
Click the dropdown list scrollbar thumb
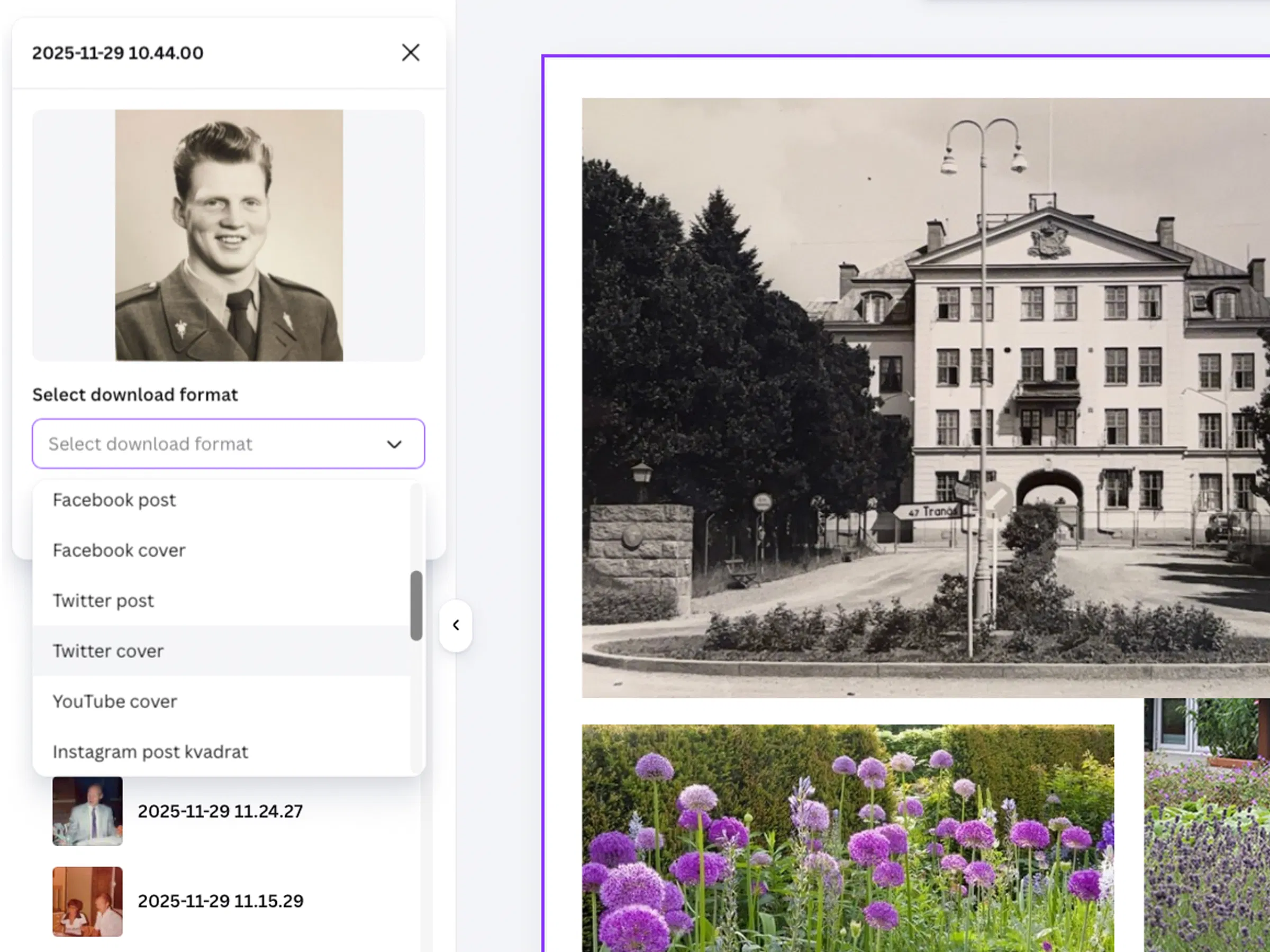tap(416, 606)
